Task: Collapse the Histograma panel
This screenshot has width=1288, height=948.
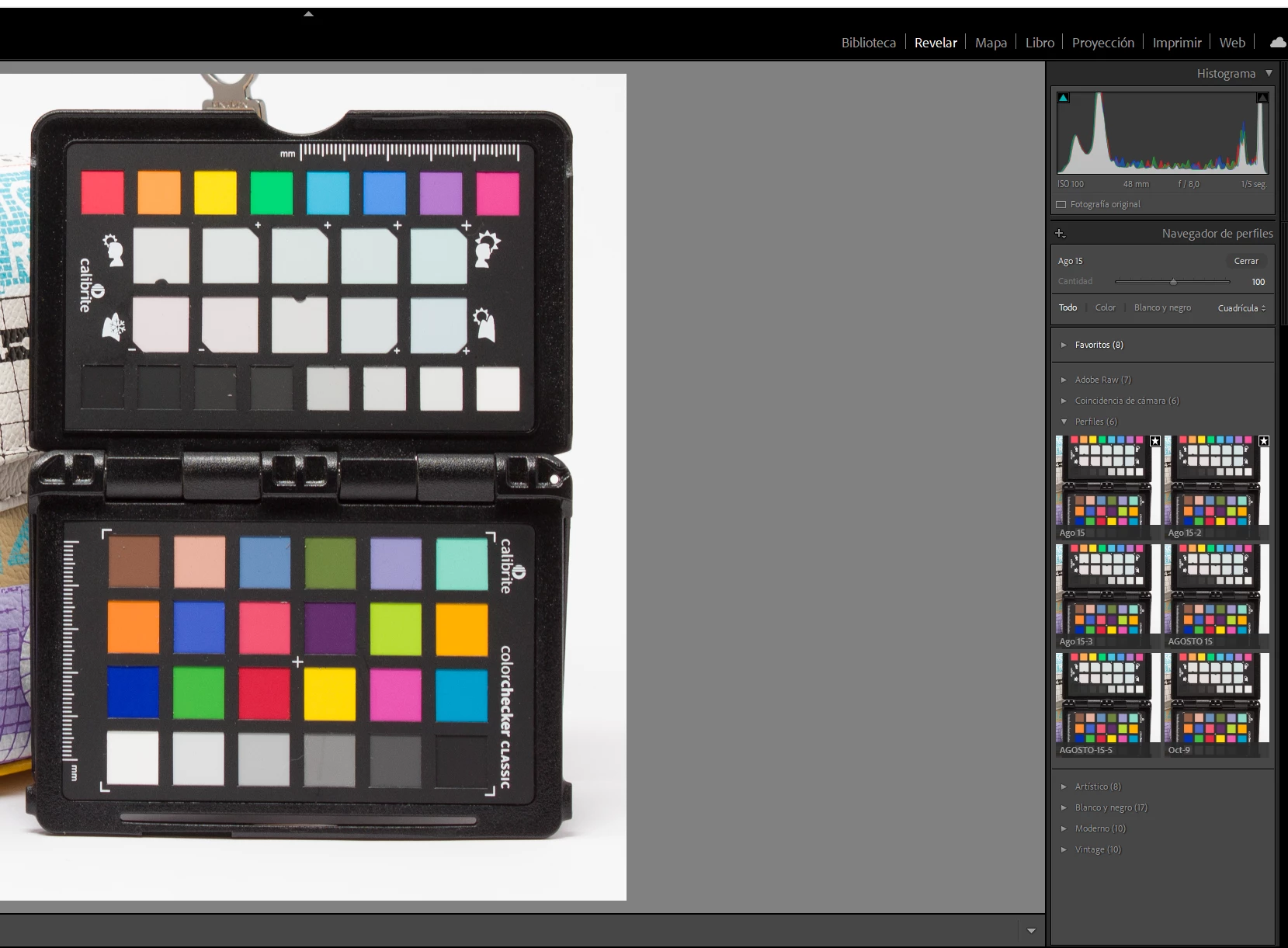Action: click(x=1269, y=73)
